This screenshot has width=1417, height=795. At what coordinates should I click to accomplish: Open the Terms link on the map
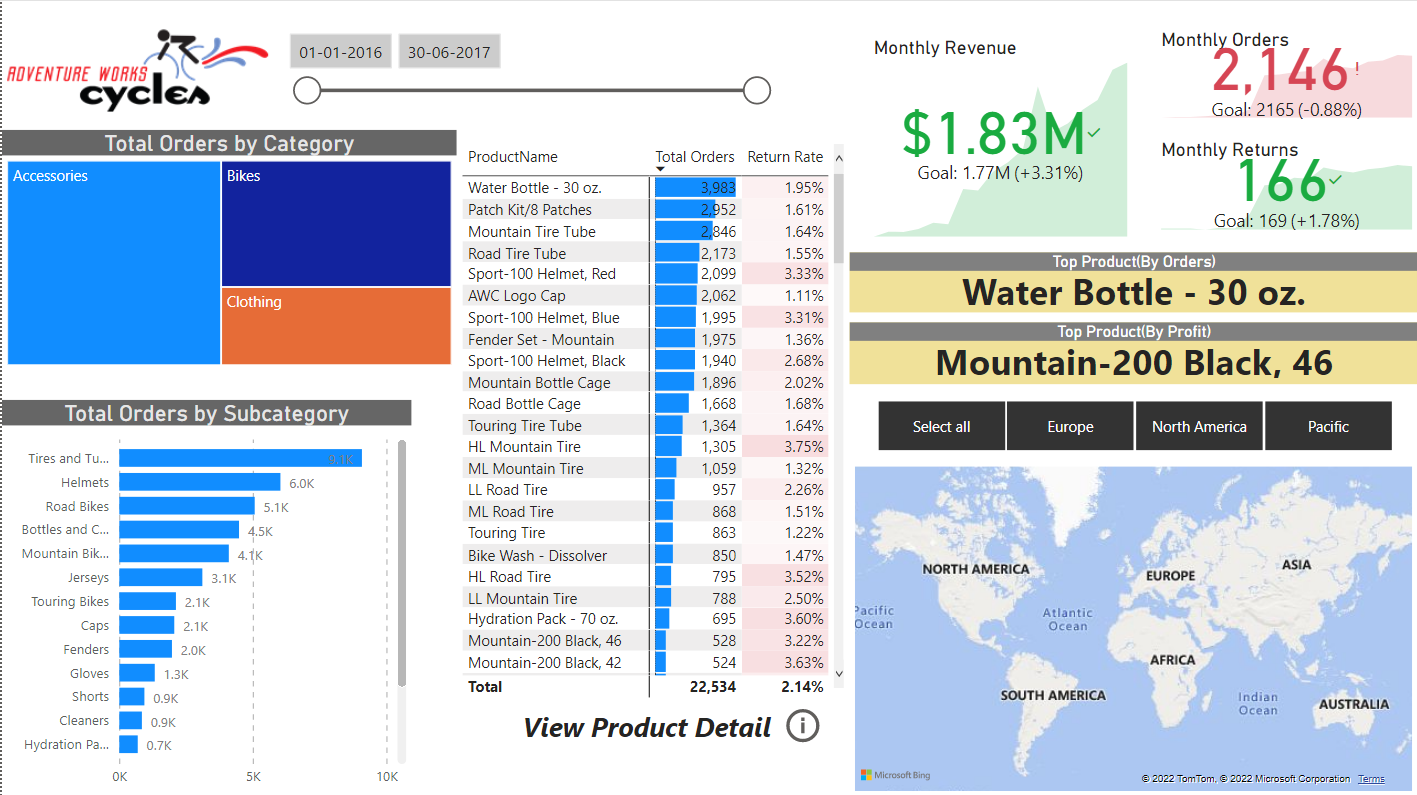(x=1370, y=778)
